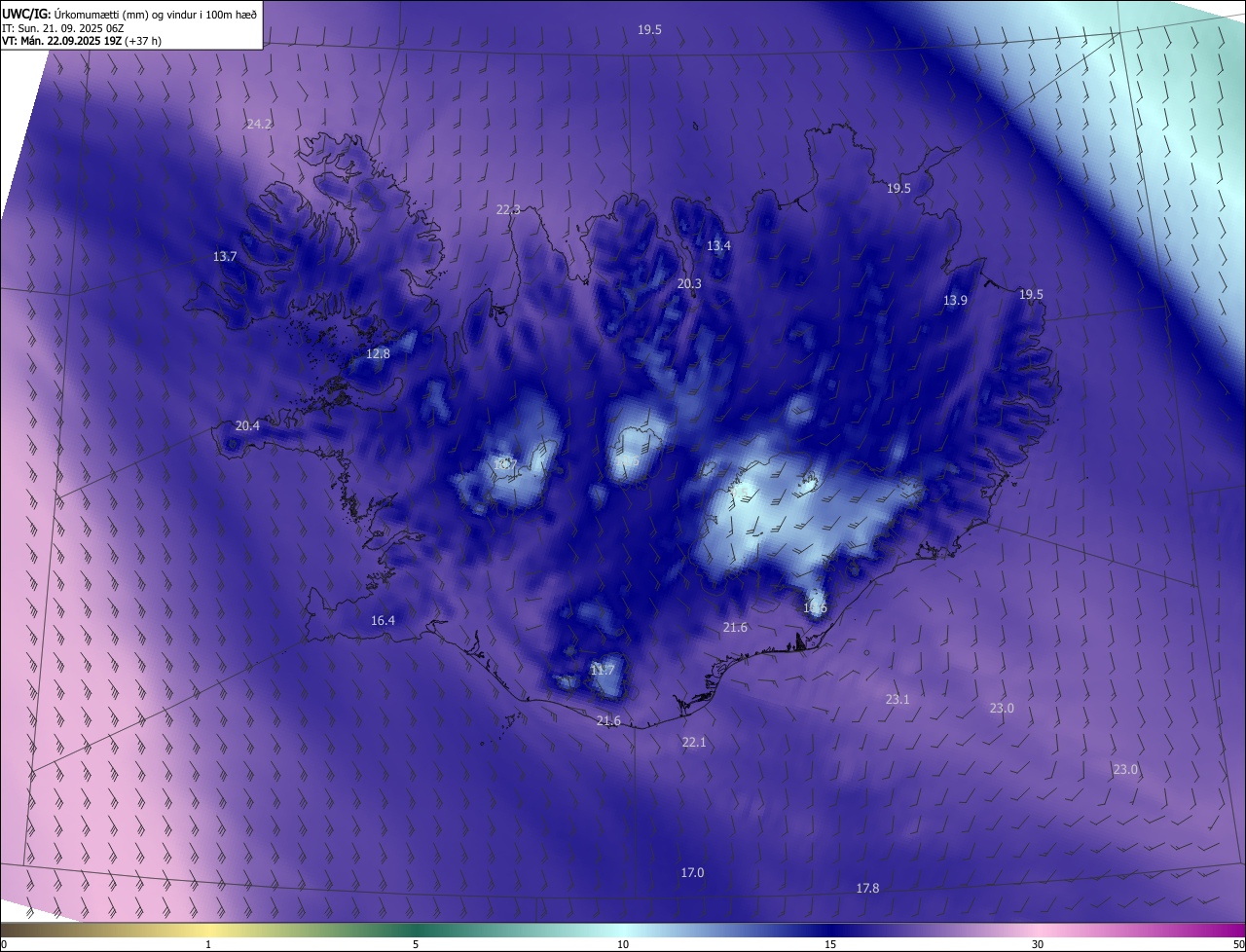Click the VT valid time line
Image resolution: width=1246 pixels, height=952 pixels.
click(x=82, y=41)
